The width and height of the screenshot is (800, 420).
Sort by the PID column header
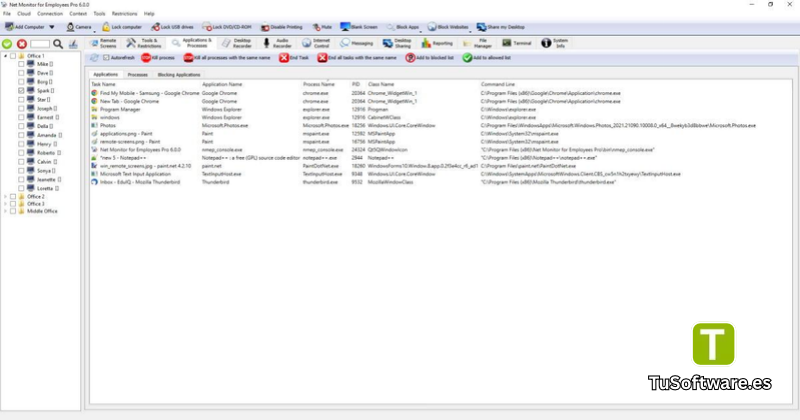coord(358,84)
